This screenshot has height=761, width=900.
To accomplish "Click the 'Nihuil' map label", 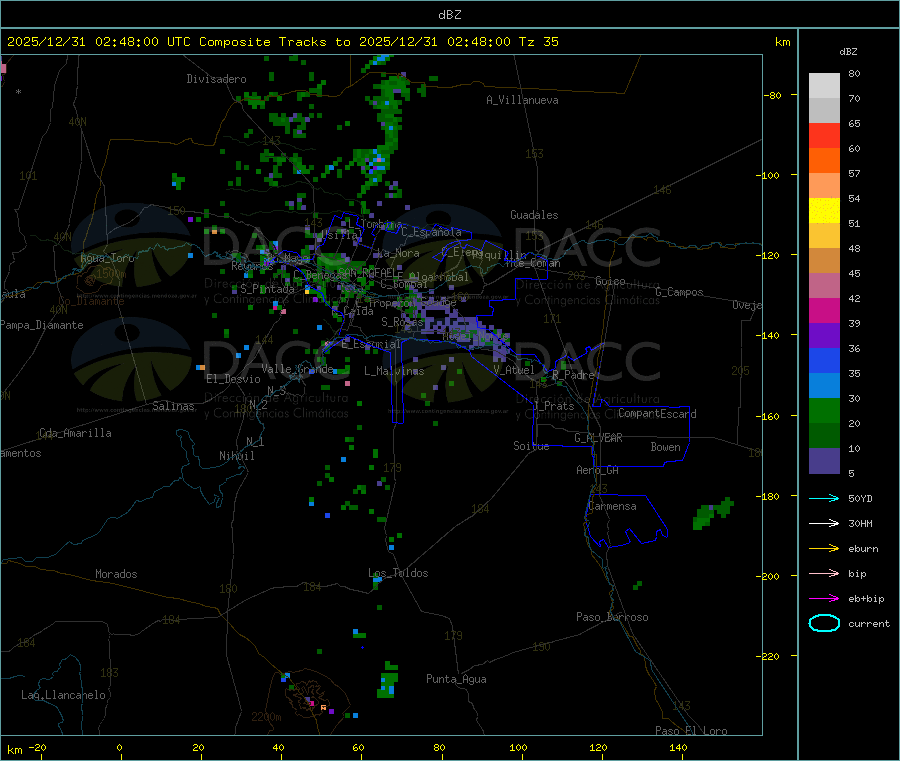I will point(236,456).
